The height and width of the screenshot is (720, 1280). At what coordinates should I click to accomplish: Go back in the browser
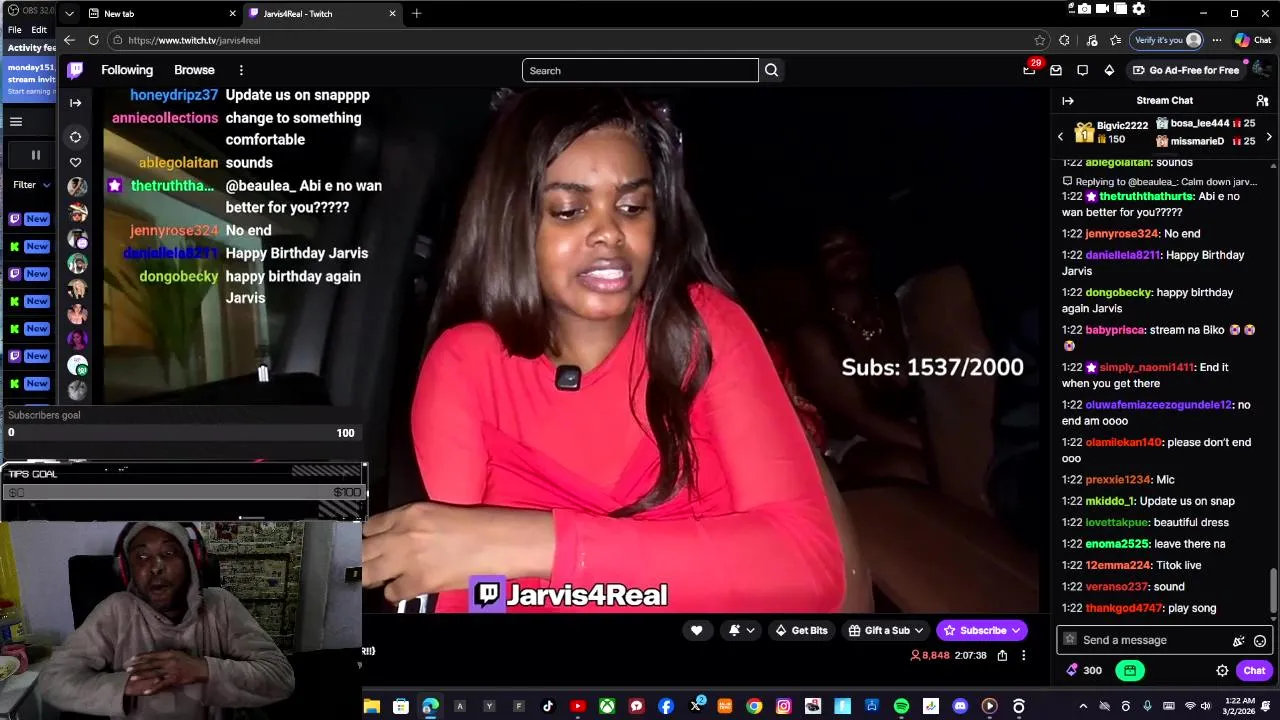click(x=69, y=40)
